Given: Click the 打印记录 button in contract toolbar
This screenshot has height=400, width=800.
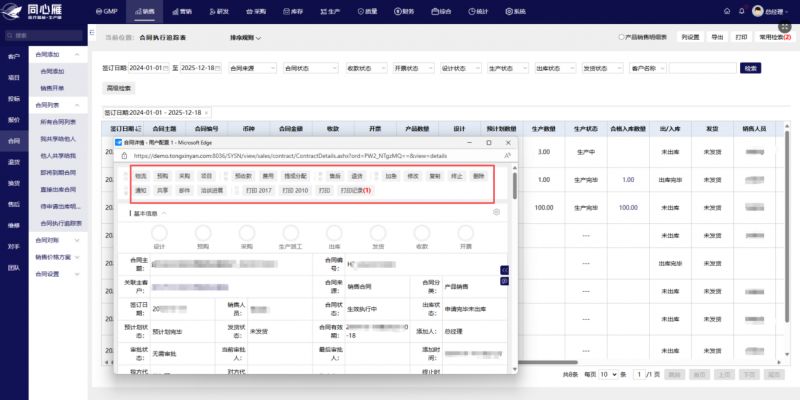Looking at the screenshot, I should (x=355, y=190).
